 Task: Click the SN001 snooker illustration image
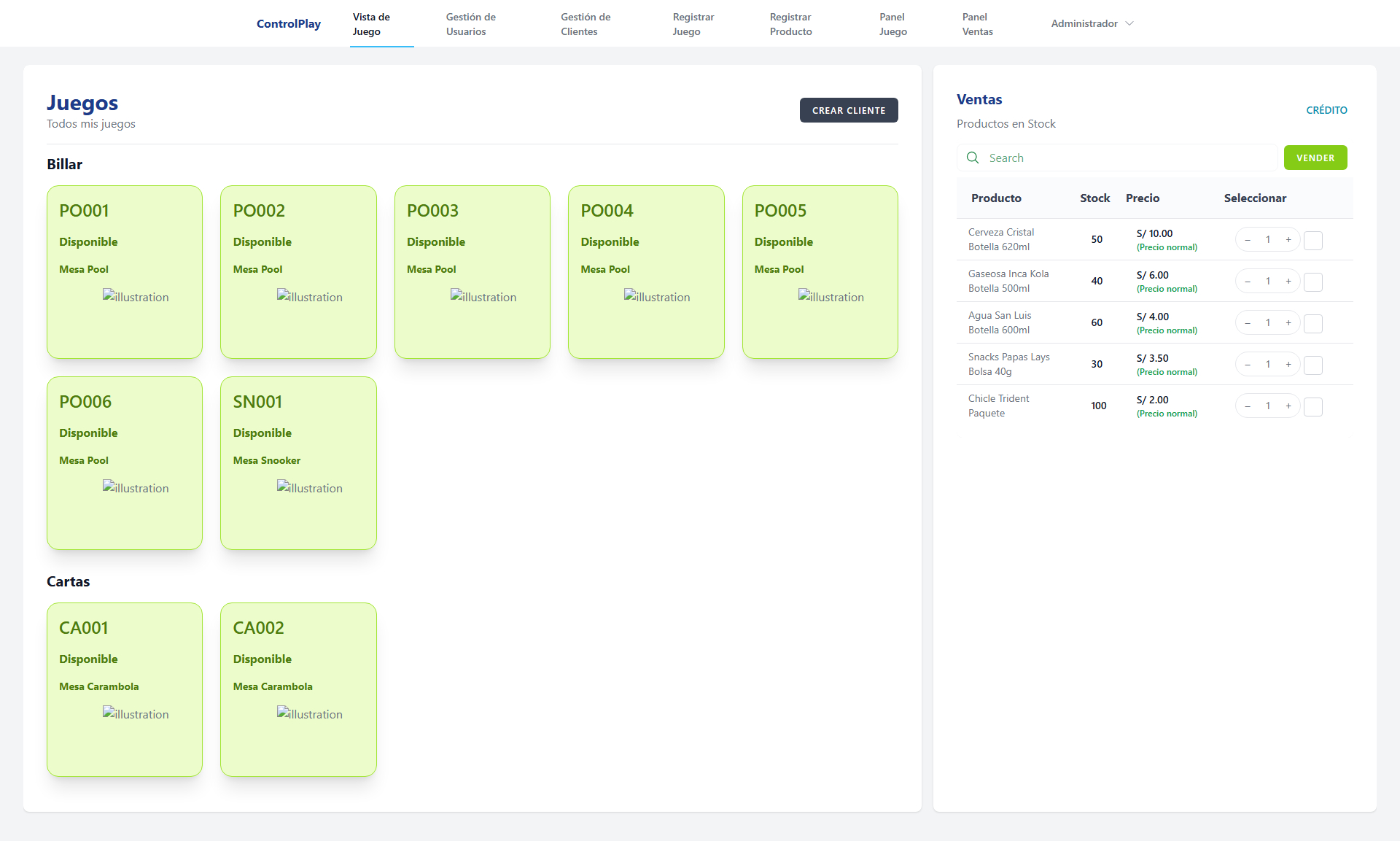tap(309, 488)
